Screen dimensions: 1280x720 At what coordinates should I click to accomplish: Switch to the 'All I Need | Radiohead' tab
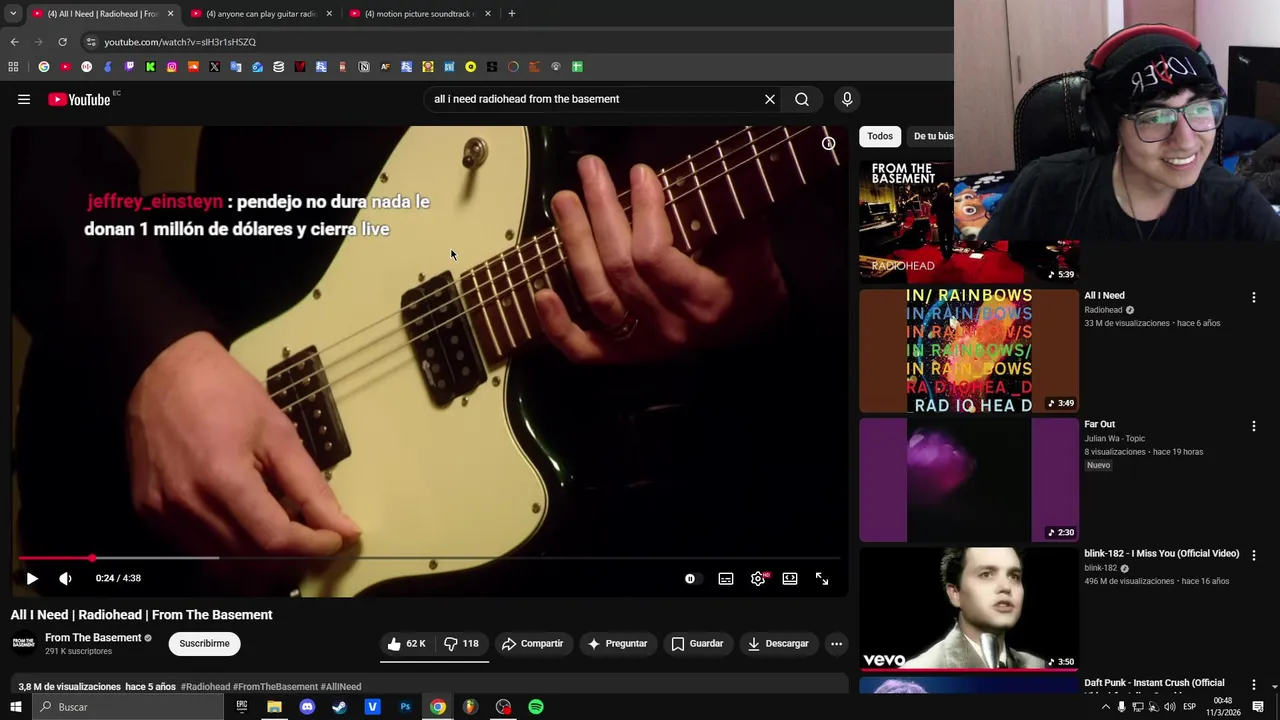click(x=102, y=14)
